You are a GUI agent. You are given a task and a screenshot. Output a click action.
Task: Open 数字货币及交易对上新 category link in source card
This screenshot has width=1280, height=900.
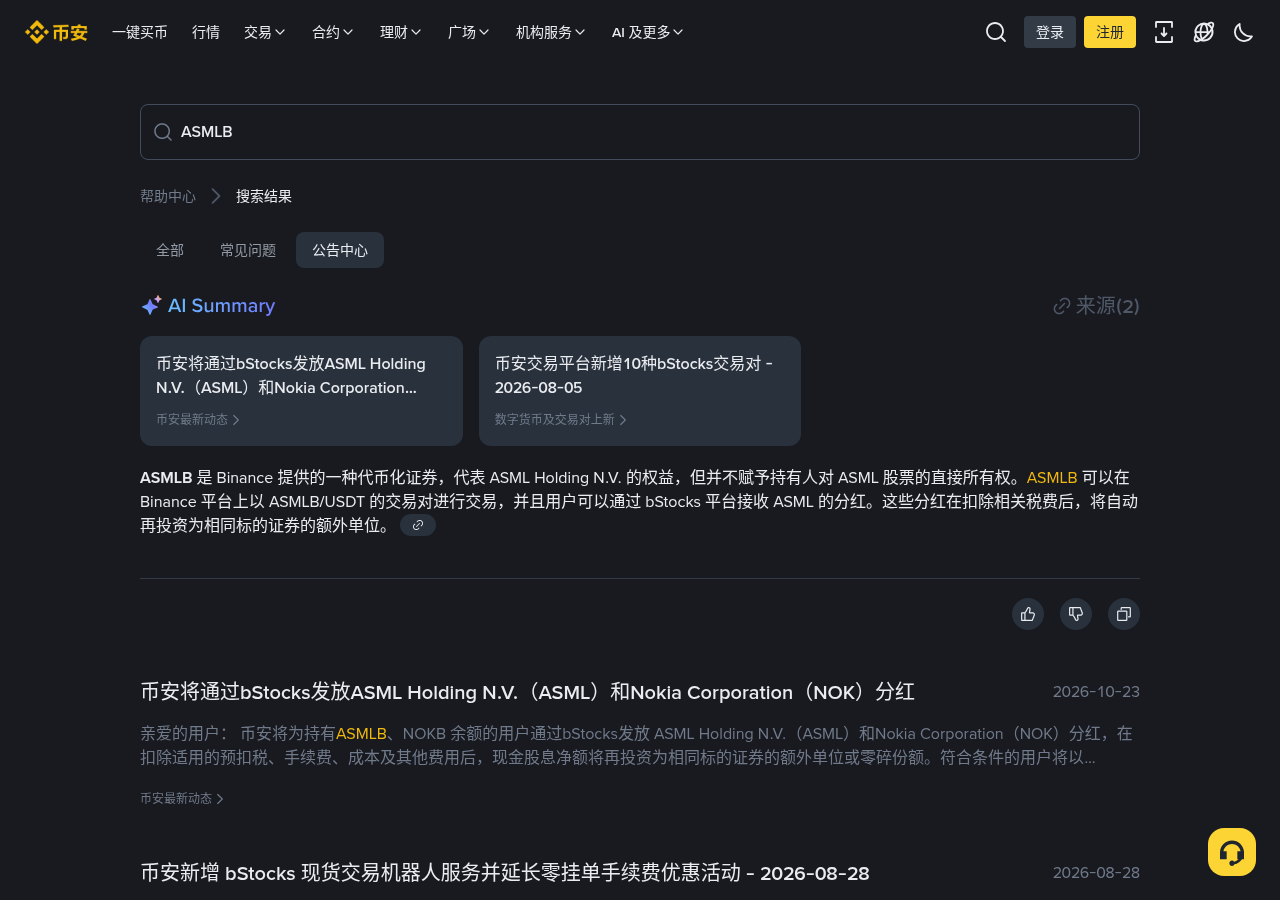pos(561,420)
